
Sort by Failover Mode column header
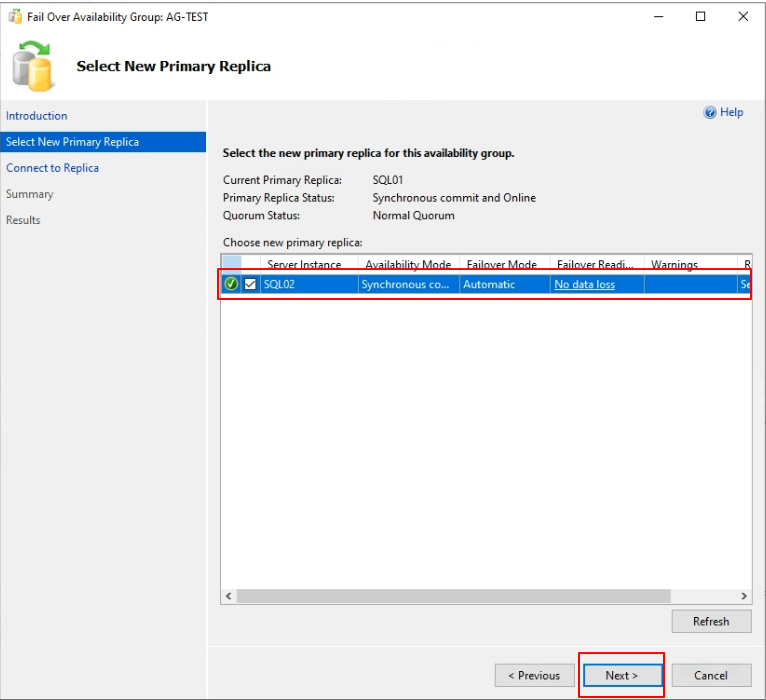coord(505,264)
